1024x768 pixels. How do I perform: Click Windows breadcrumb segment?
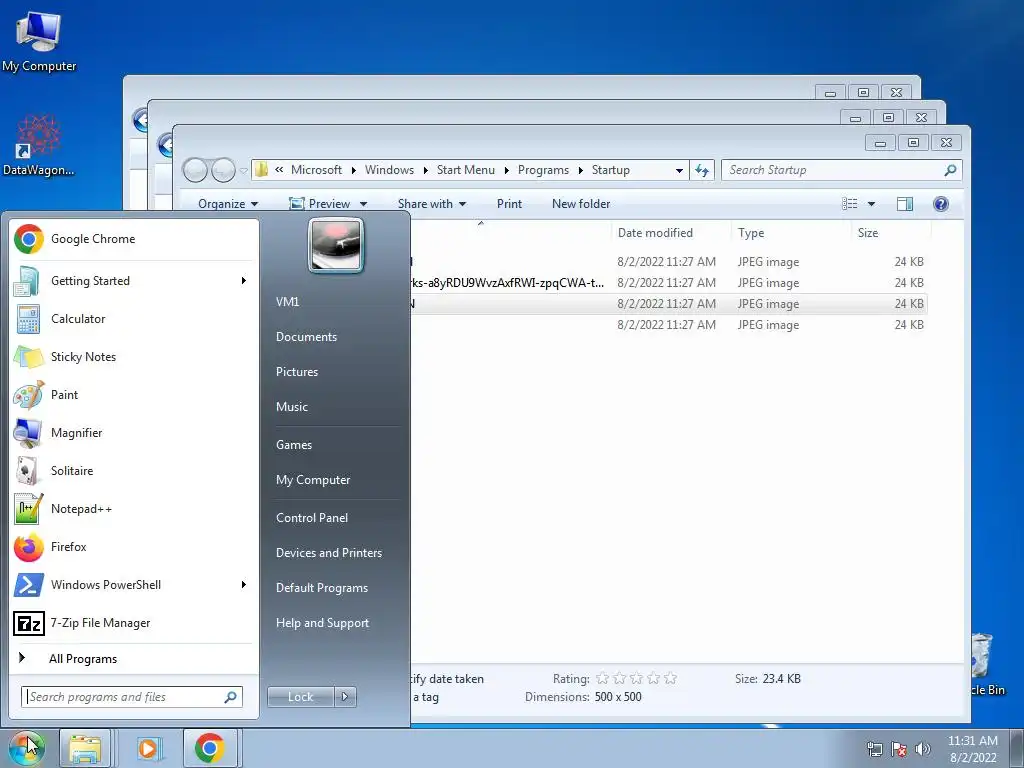pos(389,170)
